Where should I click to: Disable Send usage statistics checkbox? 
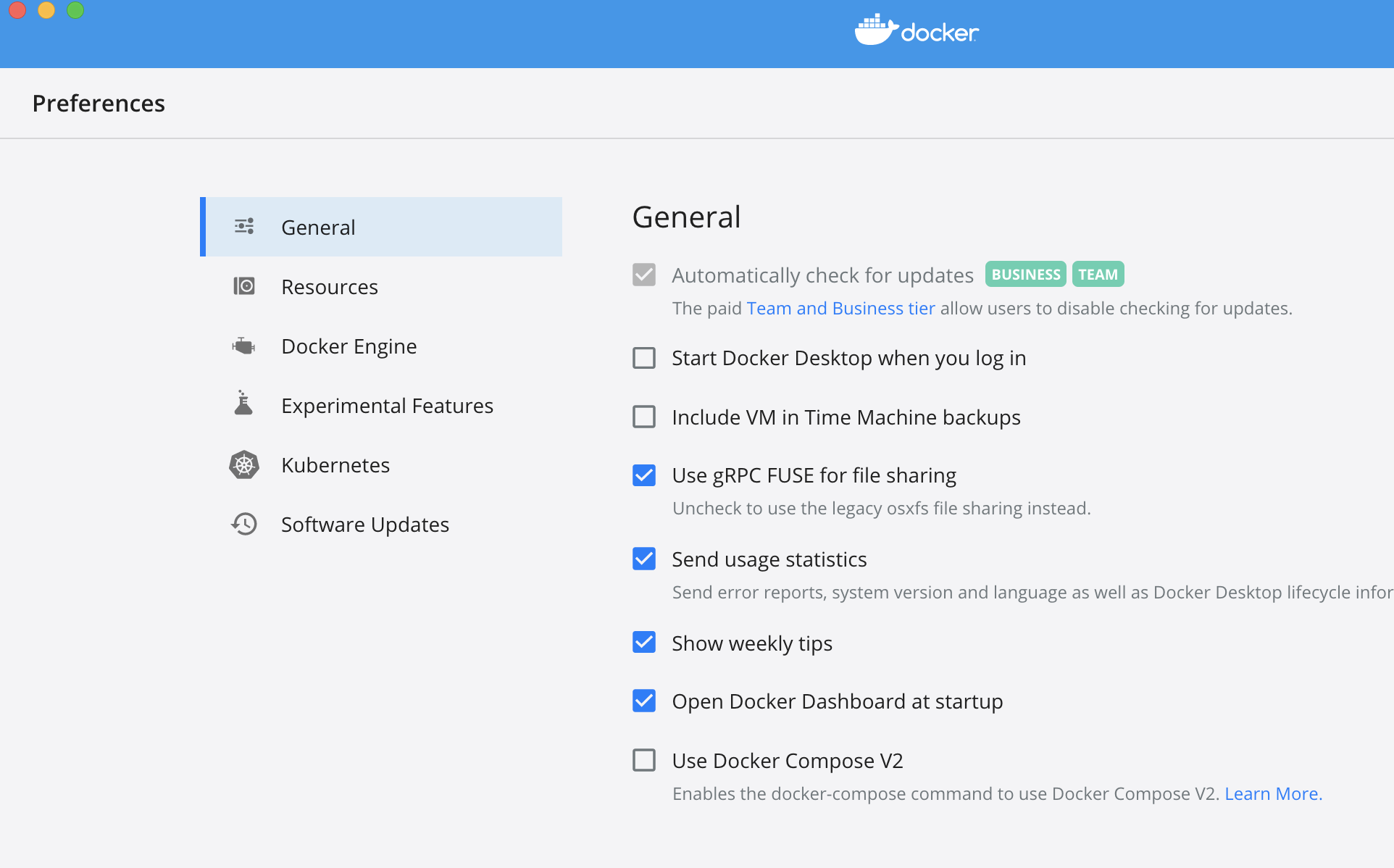[x=644, y=558]
